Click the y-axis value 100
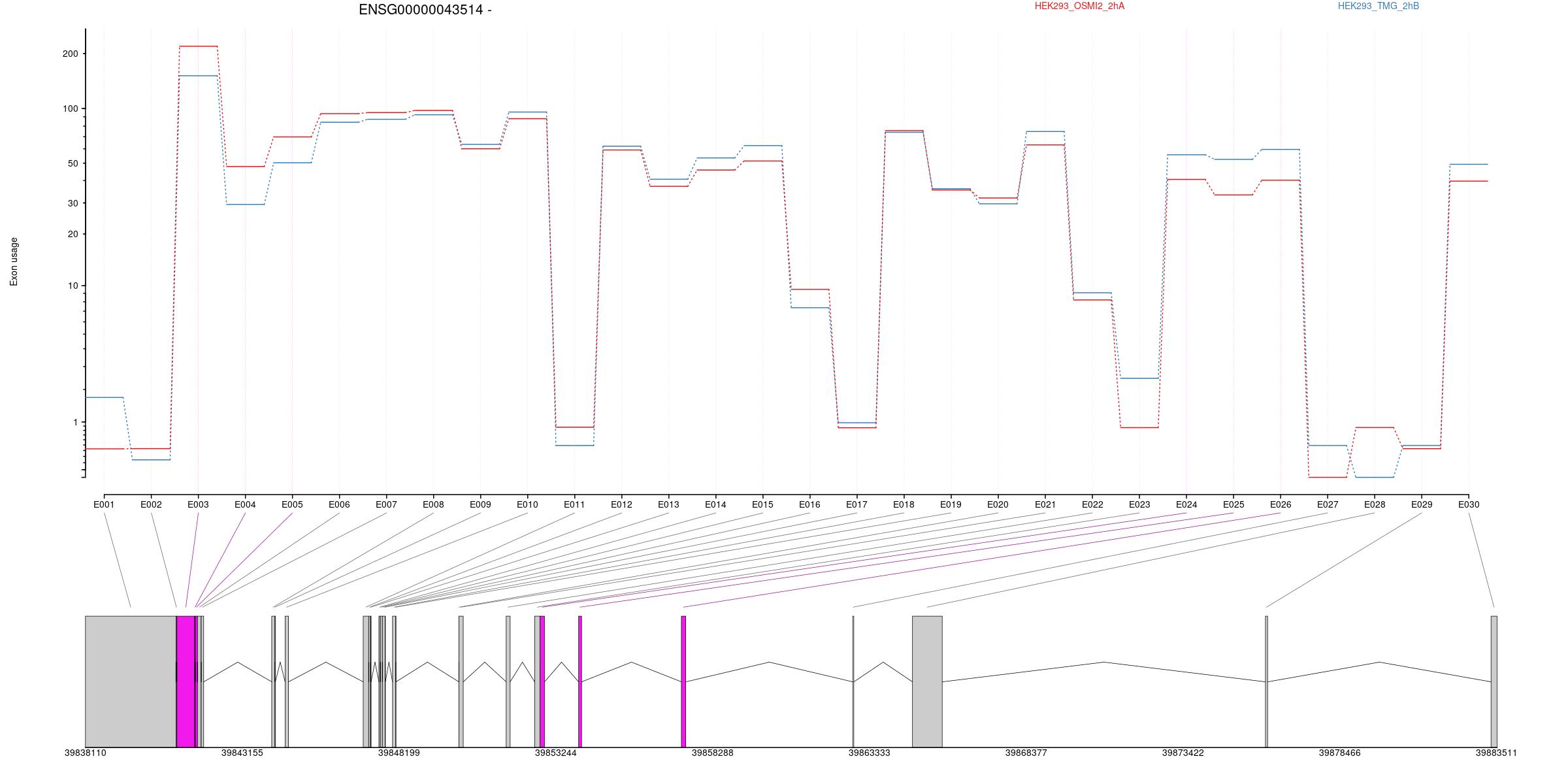 coord(70,108)
